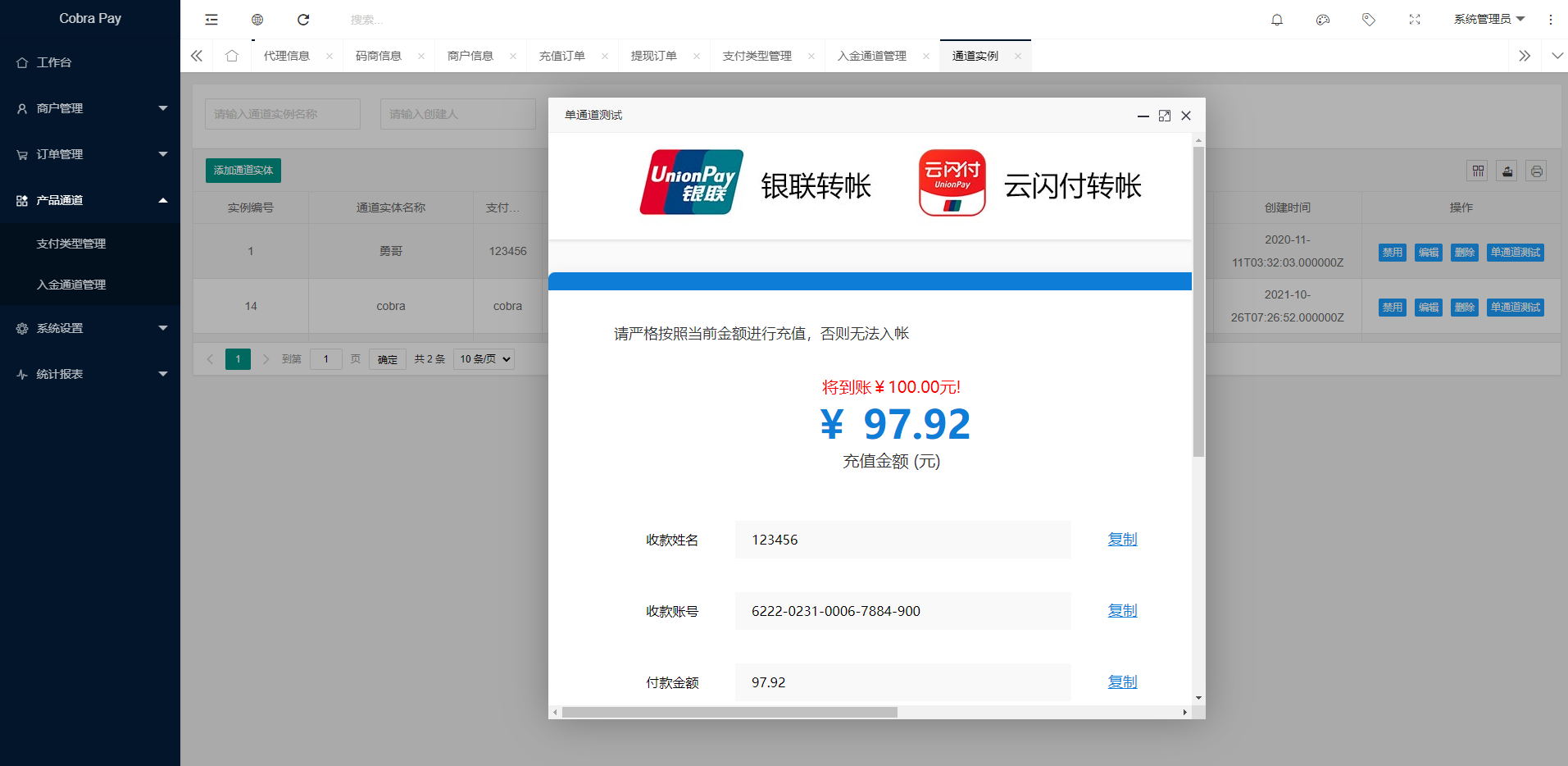1568x766 pixels.
Task: Open the theme palette icon in top bar
Action: pyautogui.click(x=1322, y=19)
